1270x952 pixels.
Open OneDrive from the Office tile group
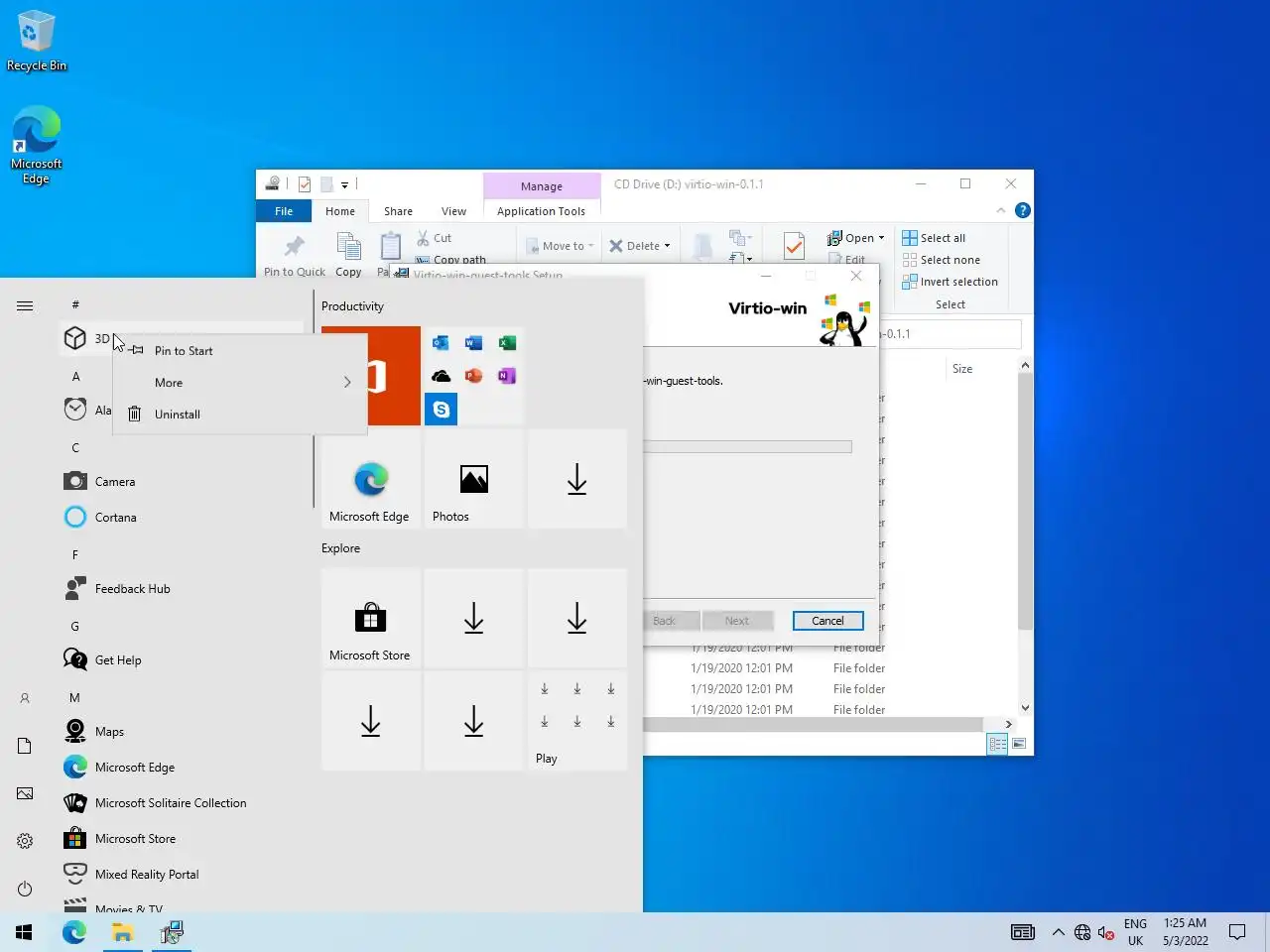click(441, 376)
